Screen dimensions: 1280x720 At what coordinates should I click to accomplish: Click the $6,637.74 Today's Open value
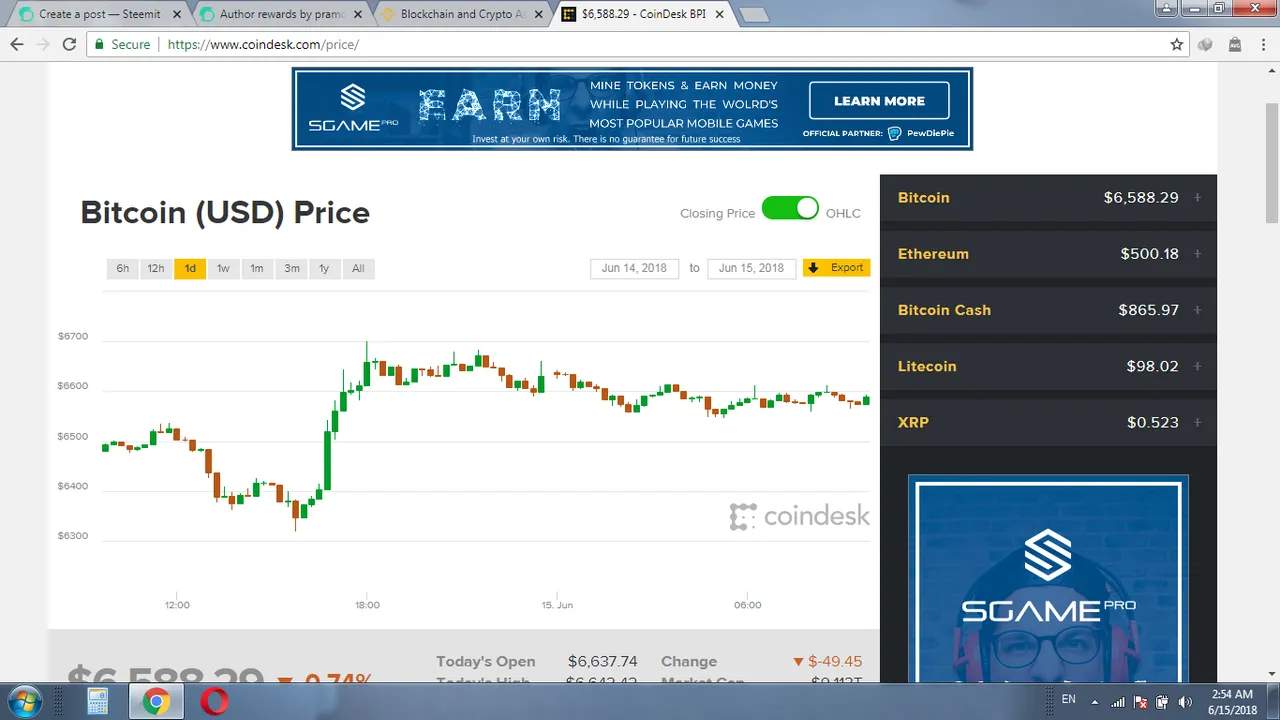pos(602,662)
